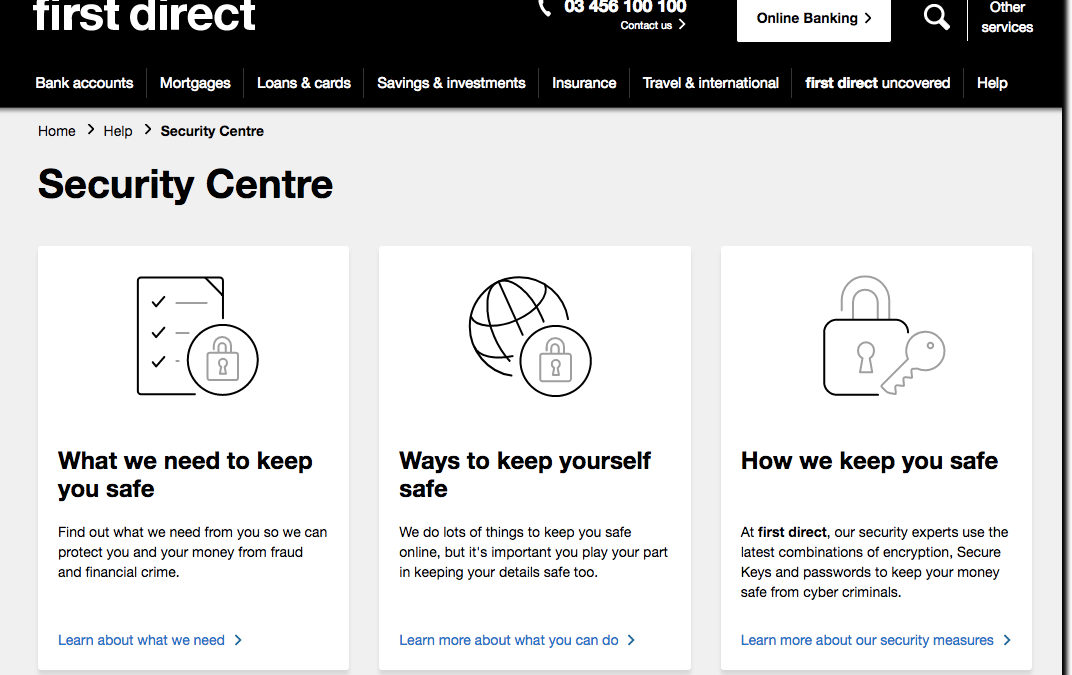1072x675 pixels.
Task: Click heading How we keep you safe
Action: (869, 461)
